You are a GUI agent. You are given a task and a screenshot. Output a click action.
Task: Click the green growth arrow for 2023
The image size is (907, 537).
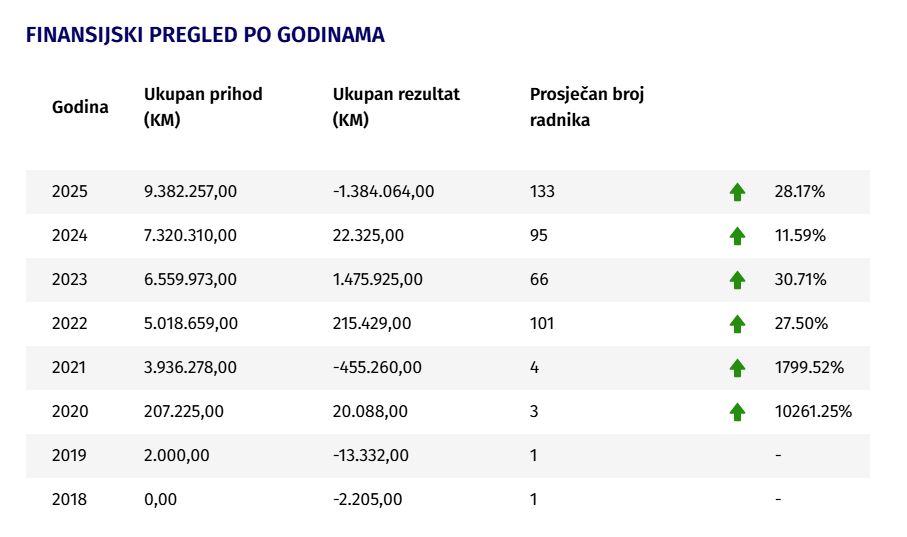click(737, 279)
